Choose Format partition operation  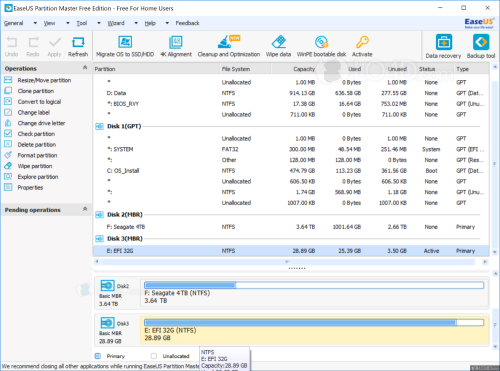click(x=37, y=155)
